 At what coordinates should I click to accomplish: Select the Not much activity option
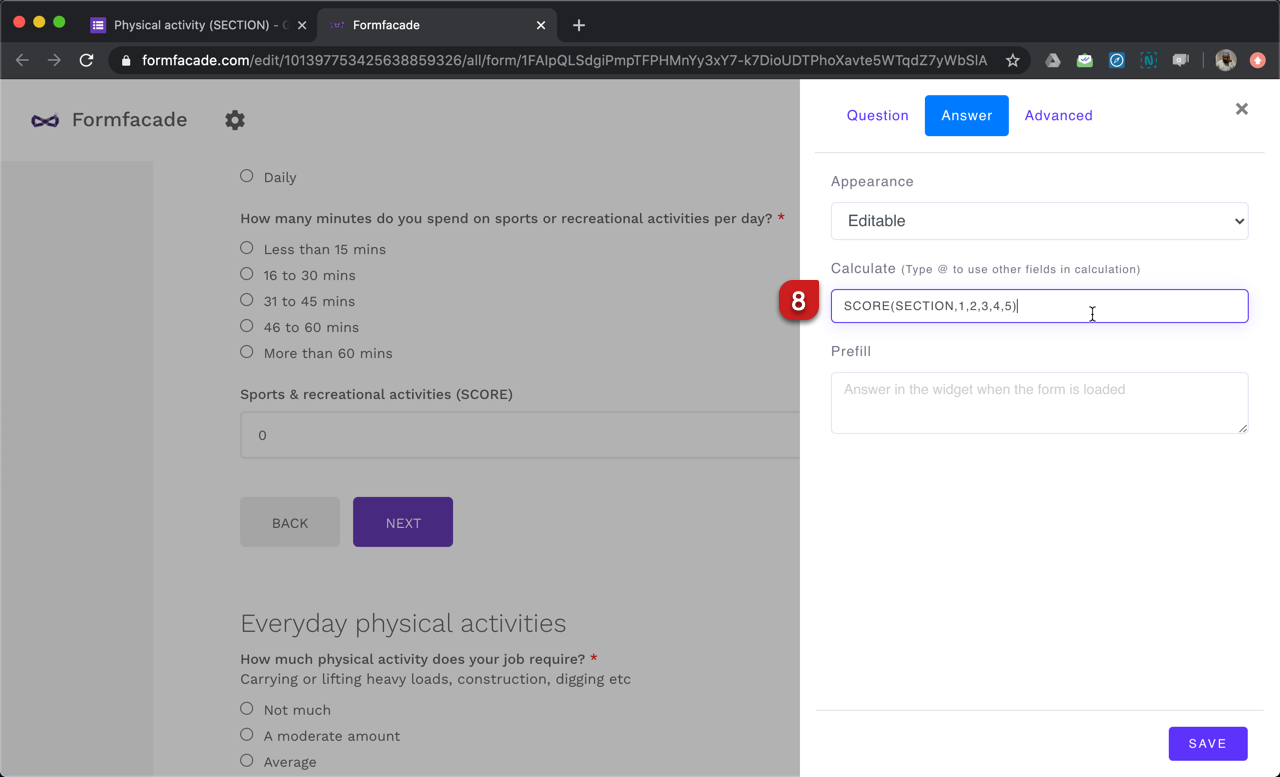(x=246, y=708)
